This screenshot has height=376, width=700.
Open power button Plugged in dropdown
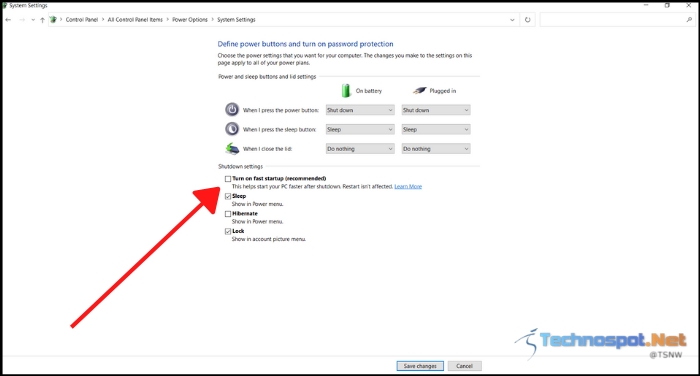pos(436,110)
